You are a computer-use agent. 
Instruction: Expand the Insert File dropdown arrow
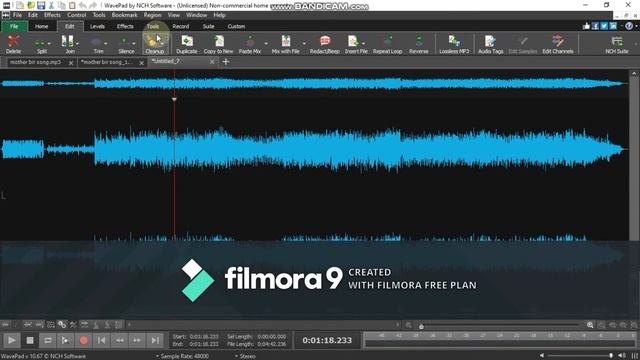(x=364, y=44)
